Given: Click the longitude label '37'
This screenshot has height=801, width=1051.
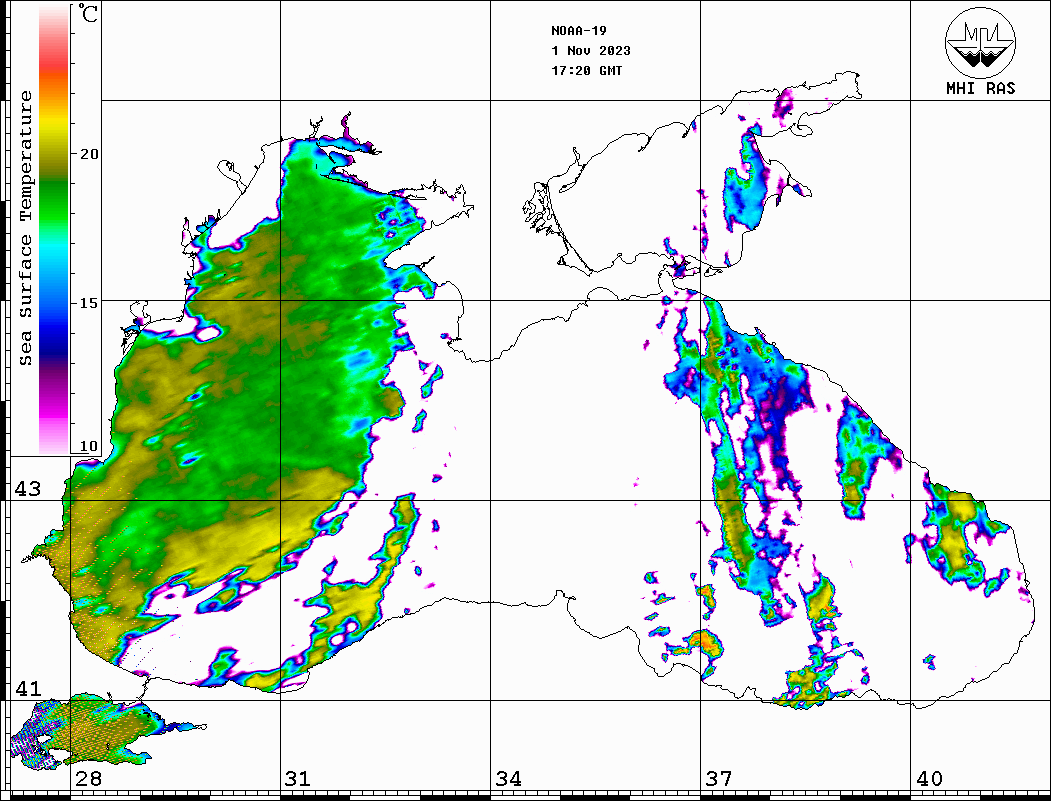Looking at the screenshot, I should click(719, 779).
